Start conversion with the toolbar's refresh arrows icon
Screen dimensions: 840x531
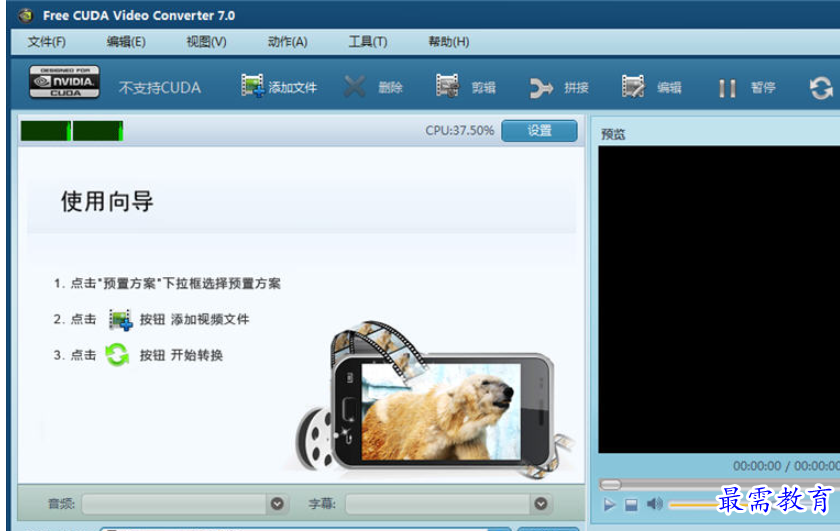[821, 88]
